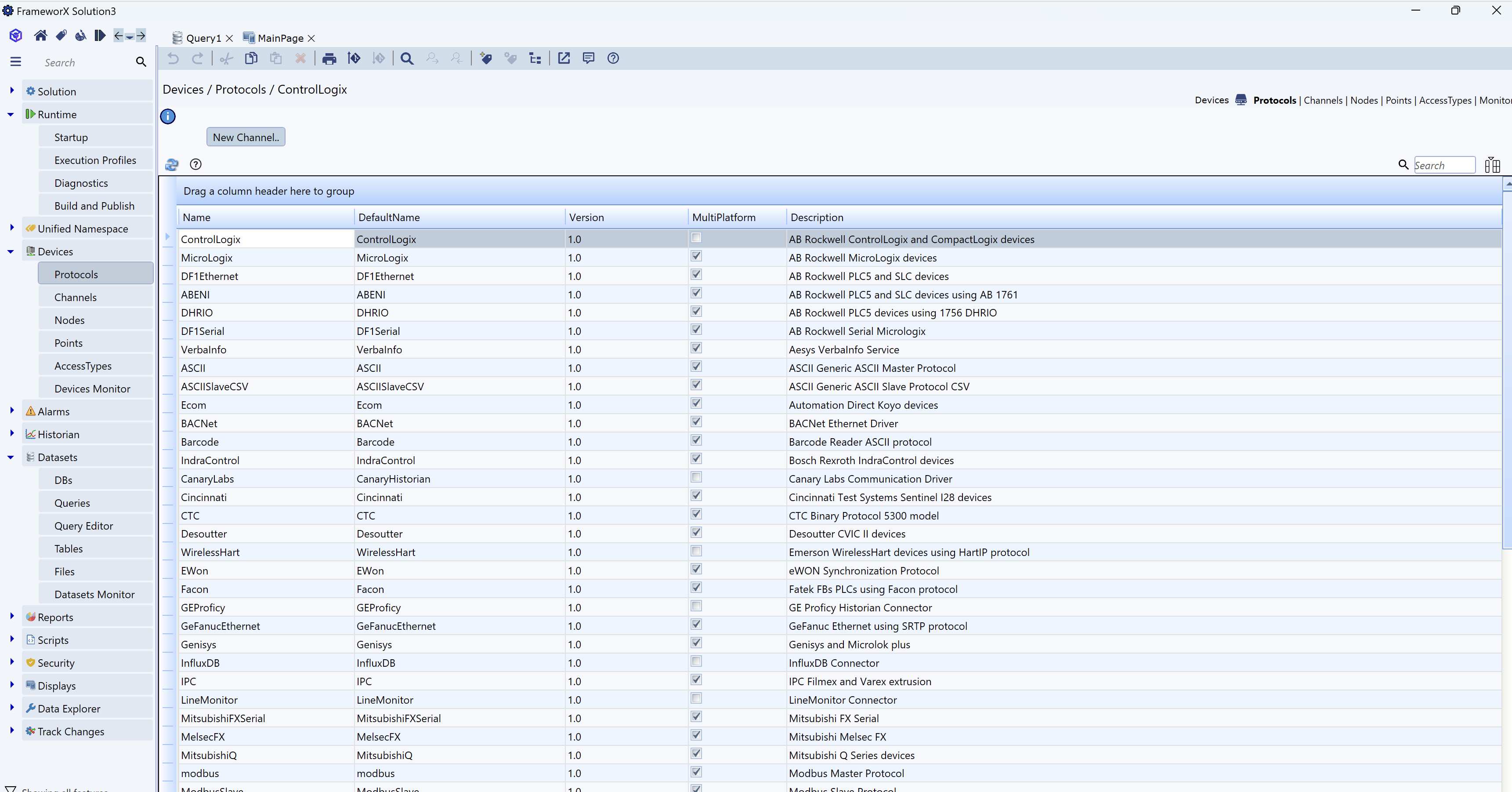Collapse the Datasets tree node
This screenshot has height=792, width=1512.
tap(11, 458)
